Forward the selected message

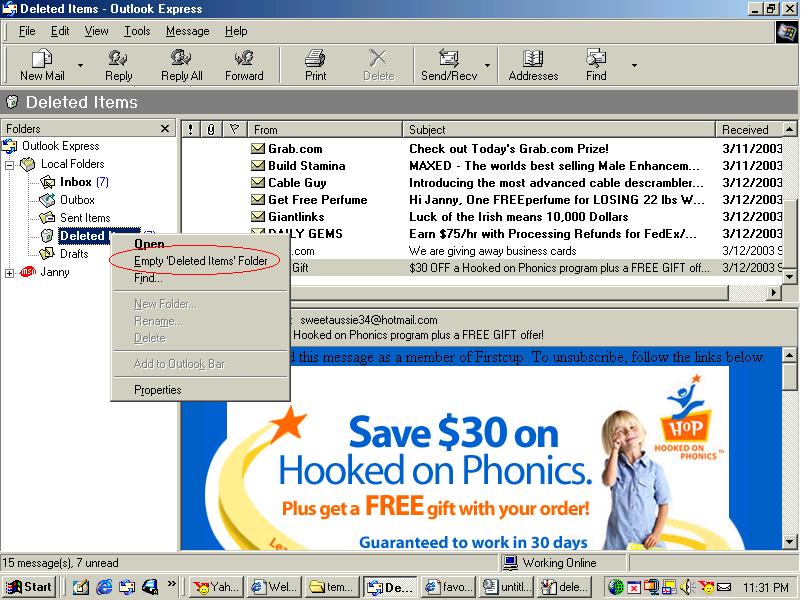click(244, 65)
